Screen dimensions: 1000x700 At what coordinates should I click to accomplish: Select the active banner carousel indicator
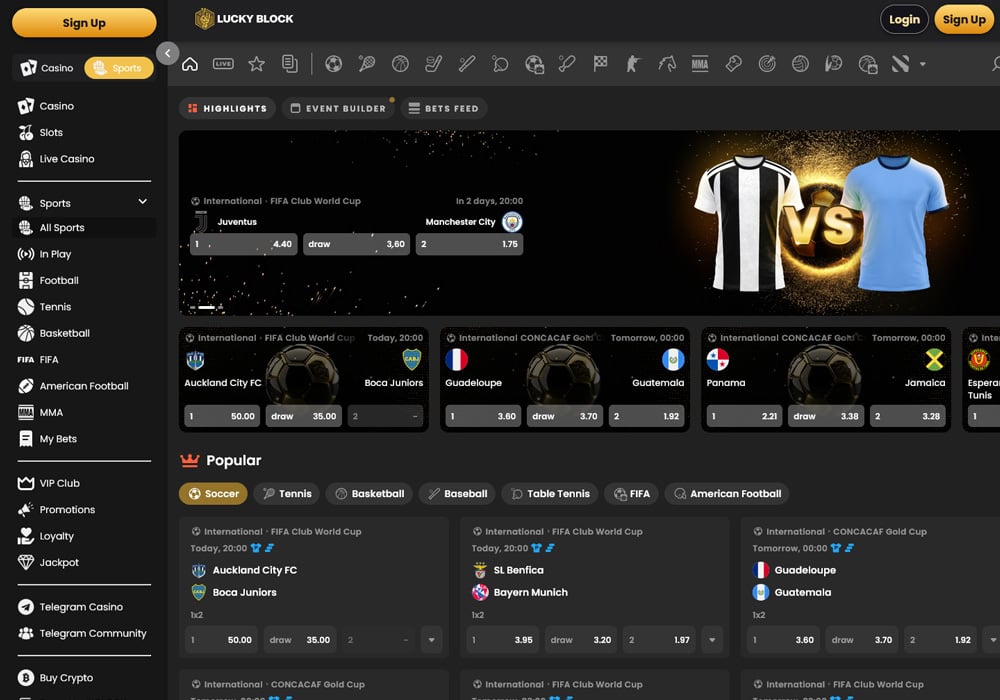pyautogui.click(x=207, y=307)
